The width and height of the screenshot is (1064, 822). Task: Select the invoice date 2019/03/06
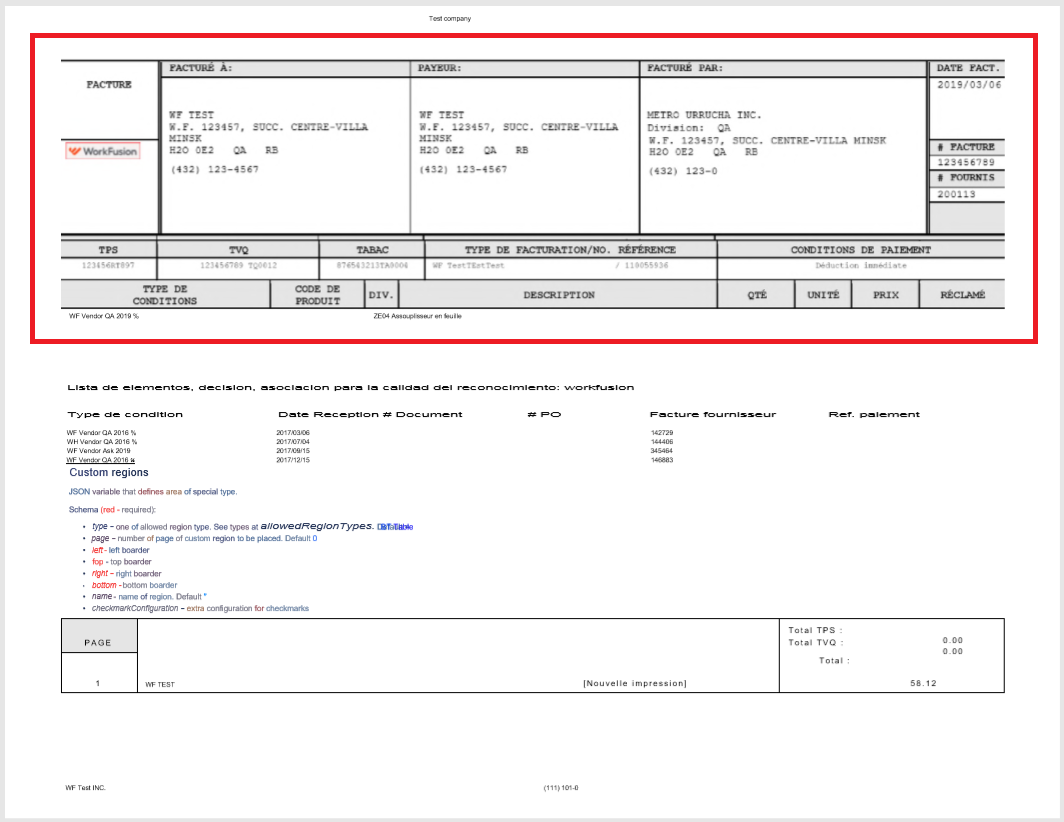pyautogui.click(x=969, y=85)
